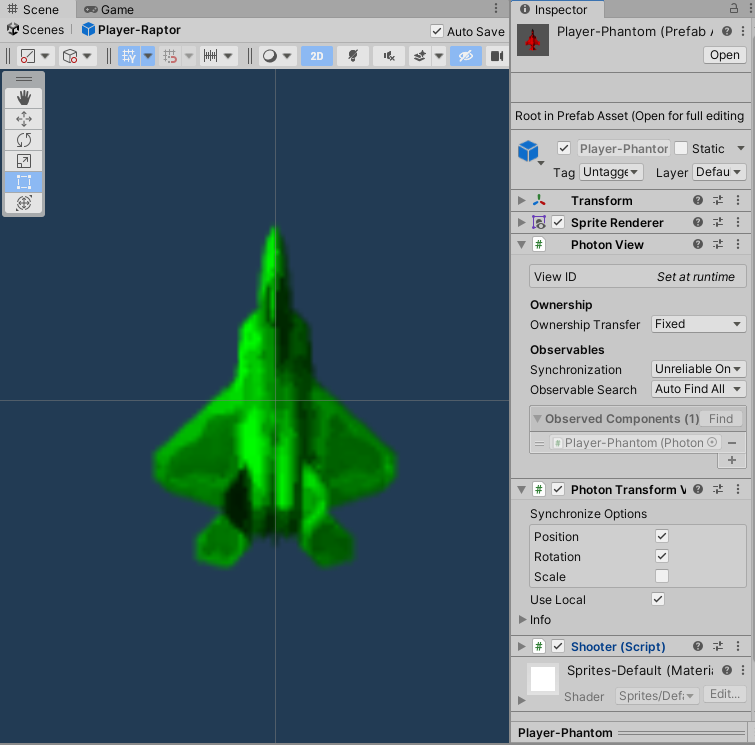This screenshot has width=755, height=745.
Task: Toggle Auto Save checkbox
Action: point(436,31)
